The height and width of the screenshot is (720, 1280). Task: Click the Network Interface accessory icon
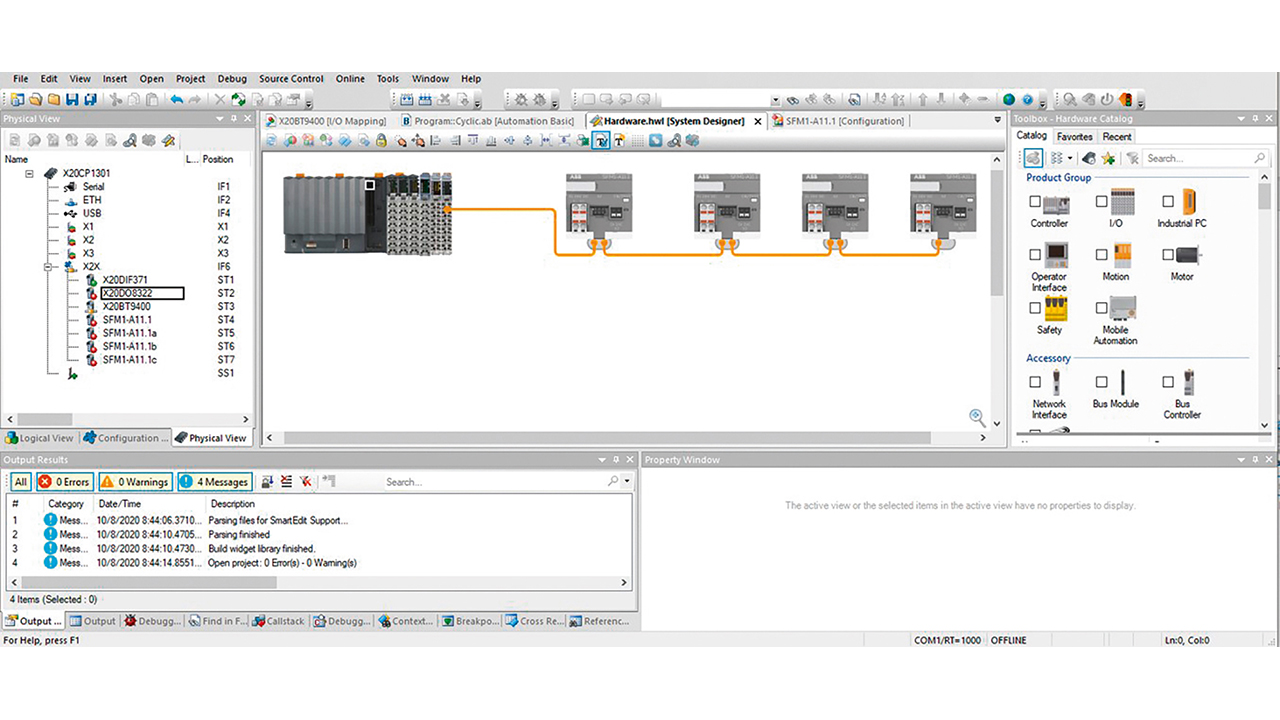tap(1056, 382)
